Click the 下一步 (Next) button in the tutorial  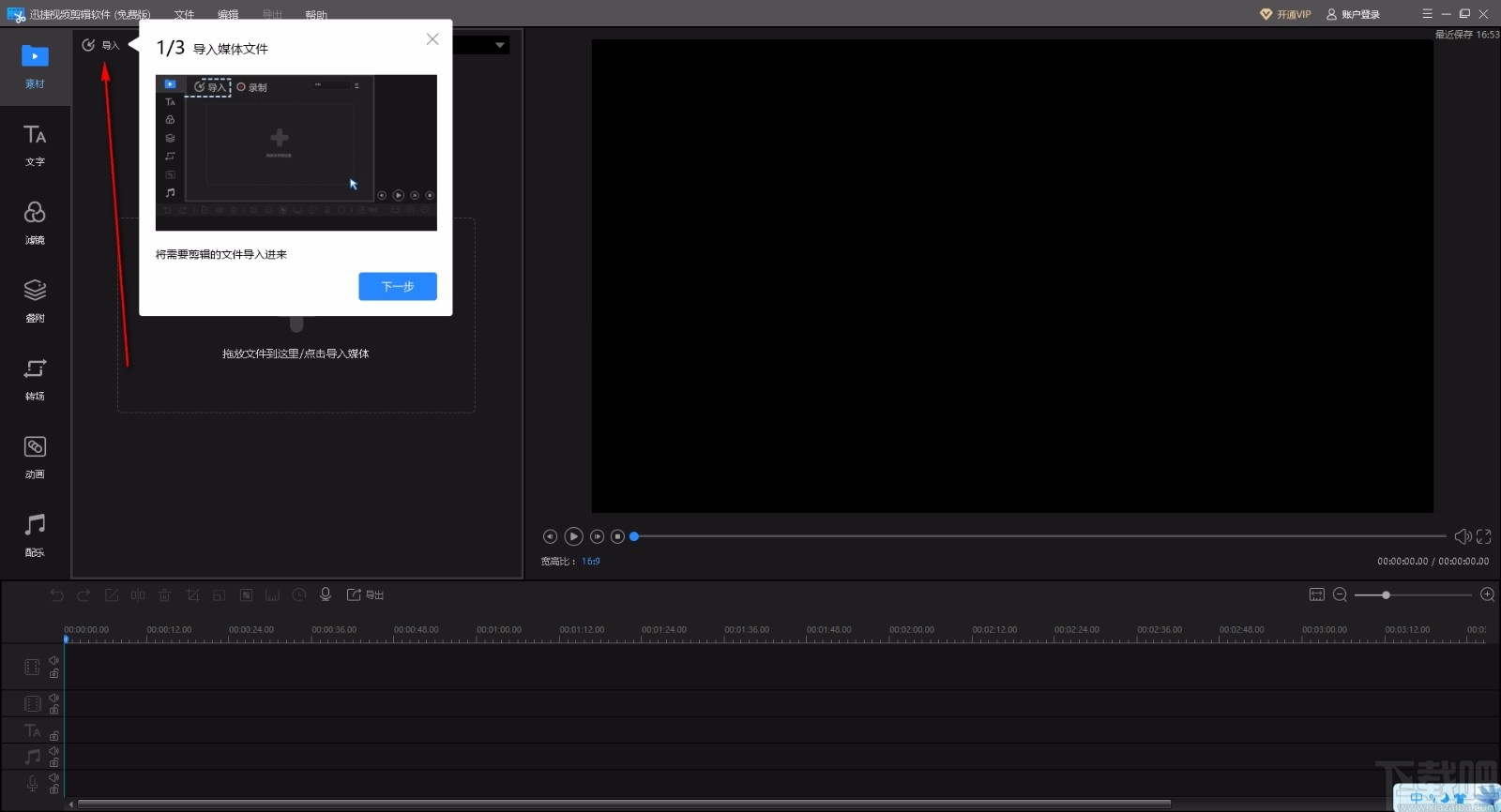[x=397, y=286]
